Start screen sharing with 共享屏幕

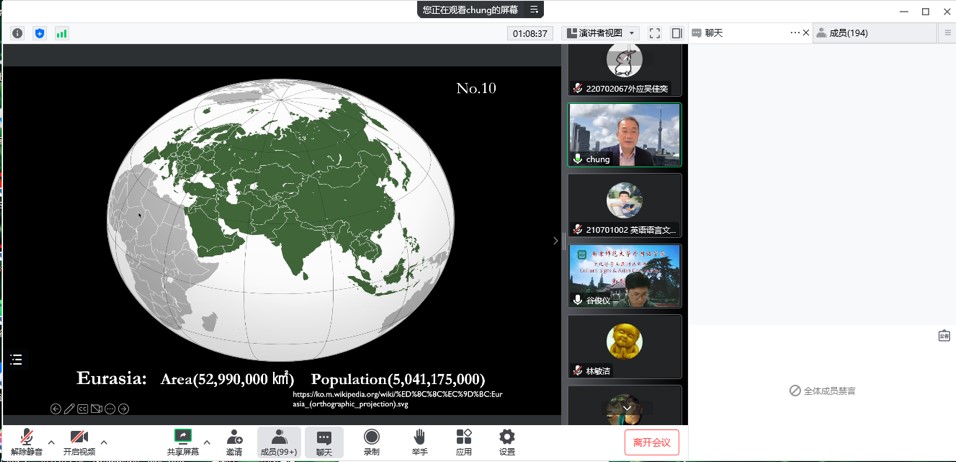182,441
